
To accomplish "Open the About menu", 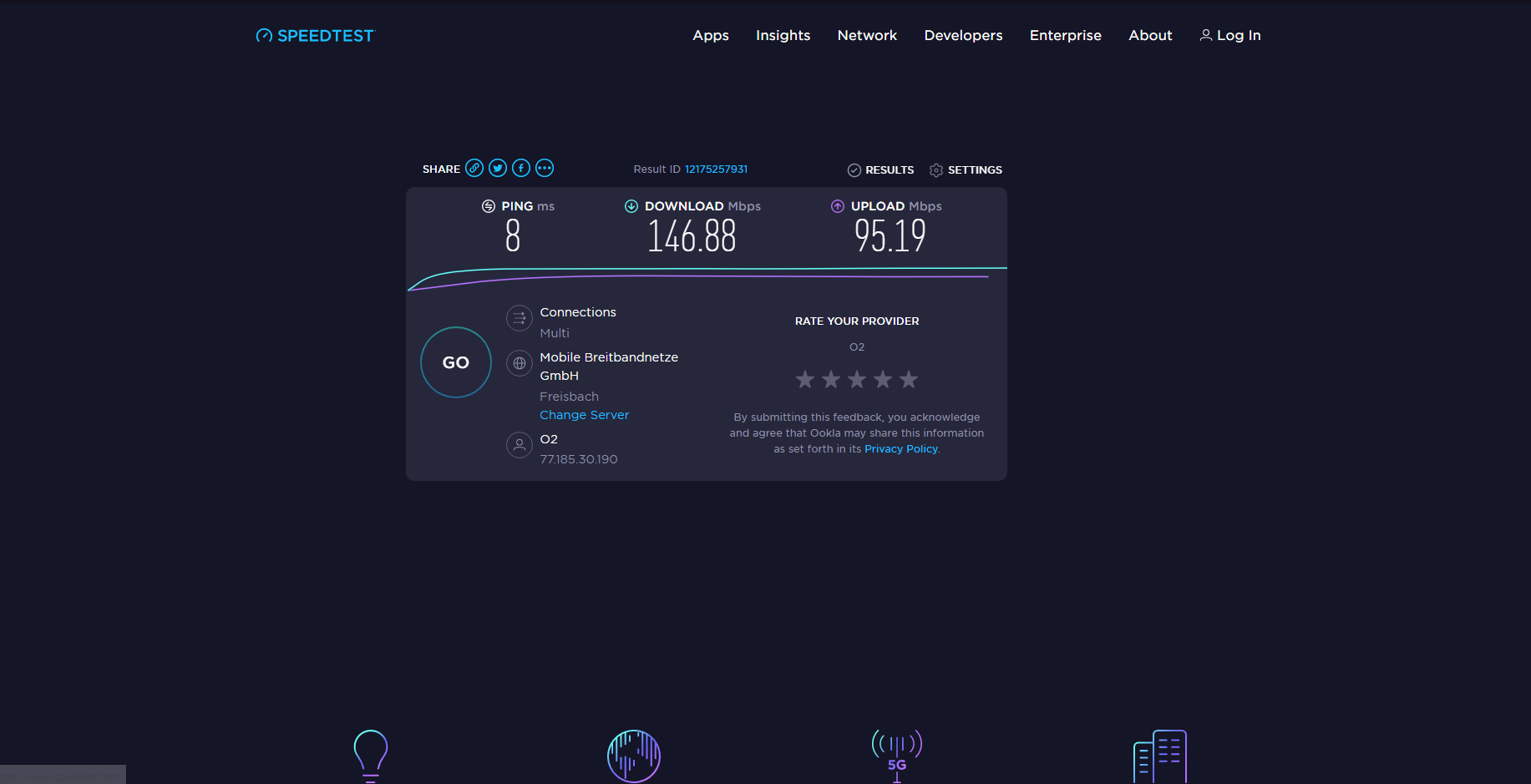I will [1150, 35].
